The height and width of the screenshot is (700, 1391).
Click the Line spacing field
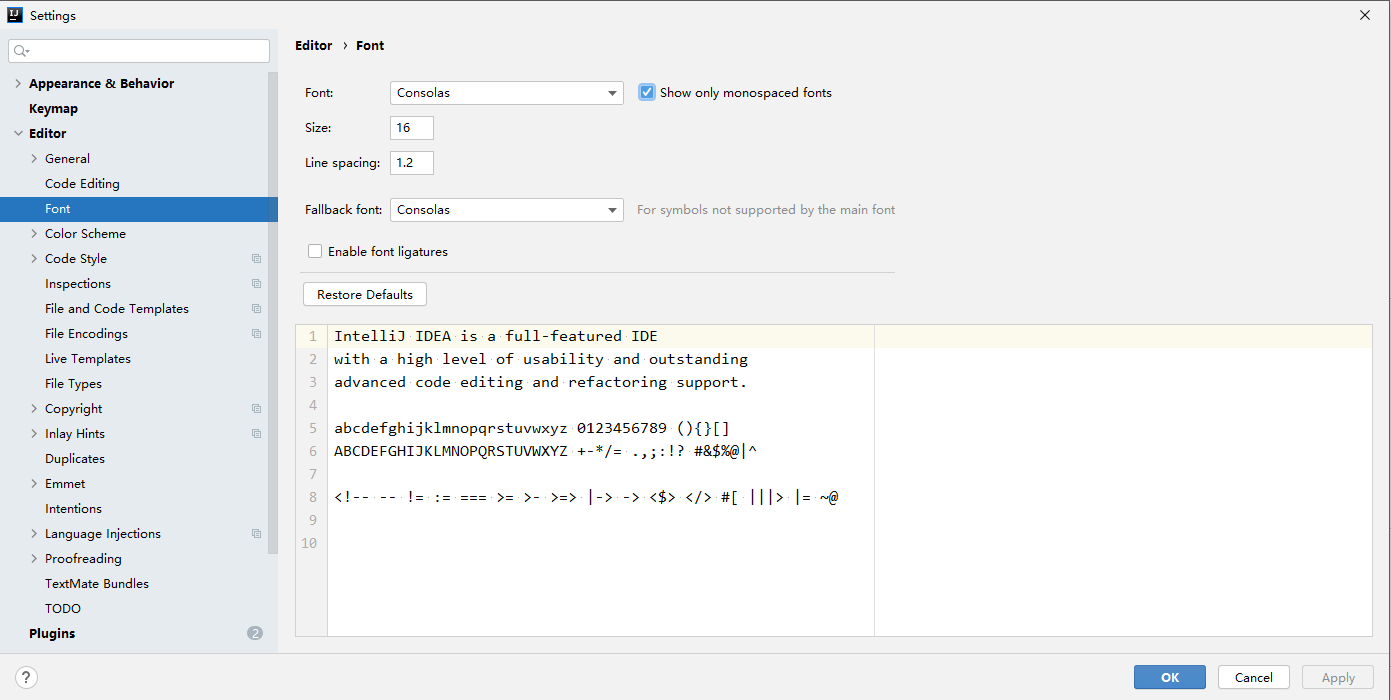tap(412, 163)
